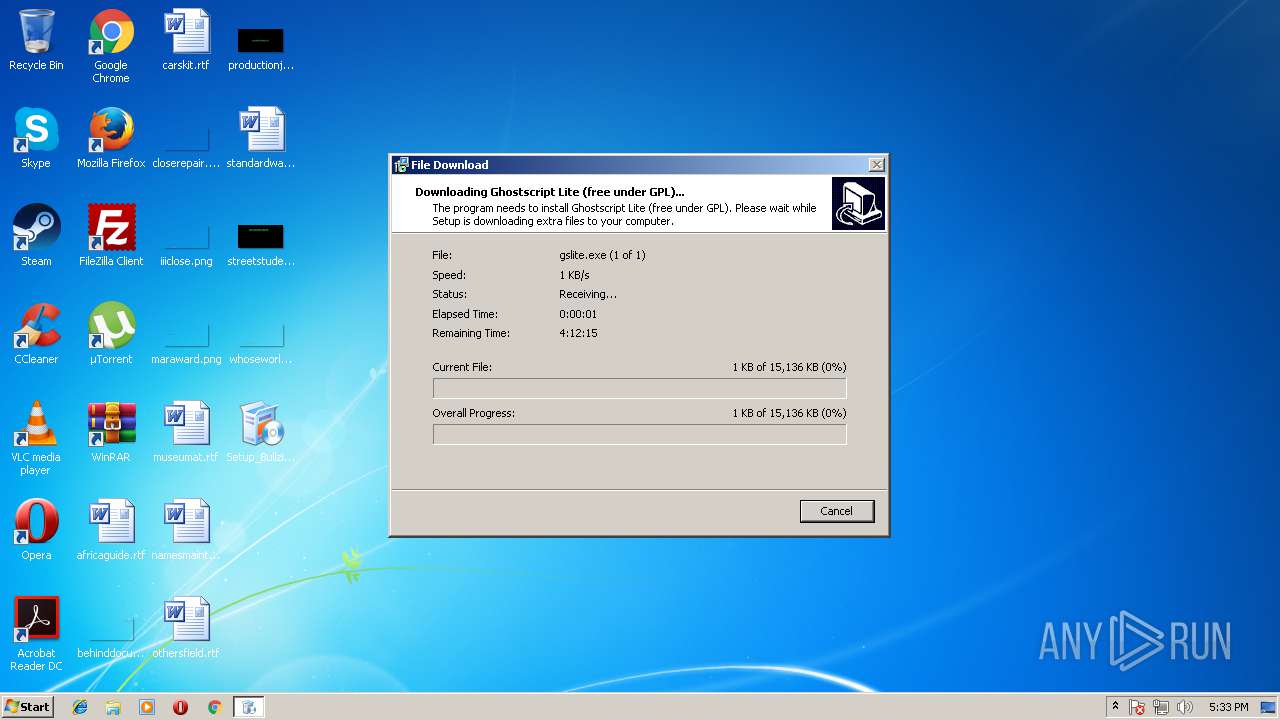Select the Google Chrome desktop shortcut
This screenshot has width=1280, height=720.
pos(111,46)
